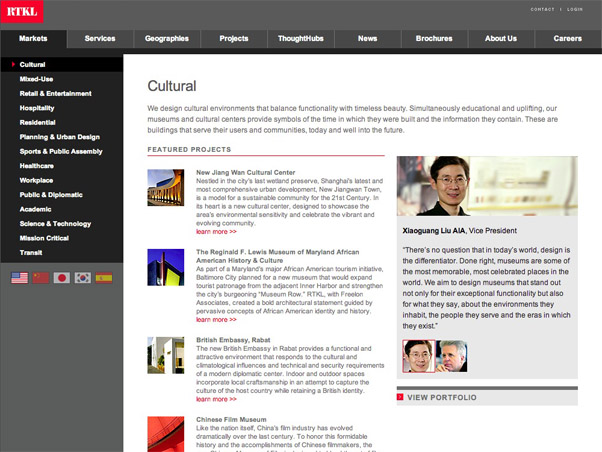Image resolution: width=602 pixels, height=452 pixels.
Task: Open the News menu tab
Action: pos(367,38)
